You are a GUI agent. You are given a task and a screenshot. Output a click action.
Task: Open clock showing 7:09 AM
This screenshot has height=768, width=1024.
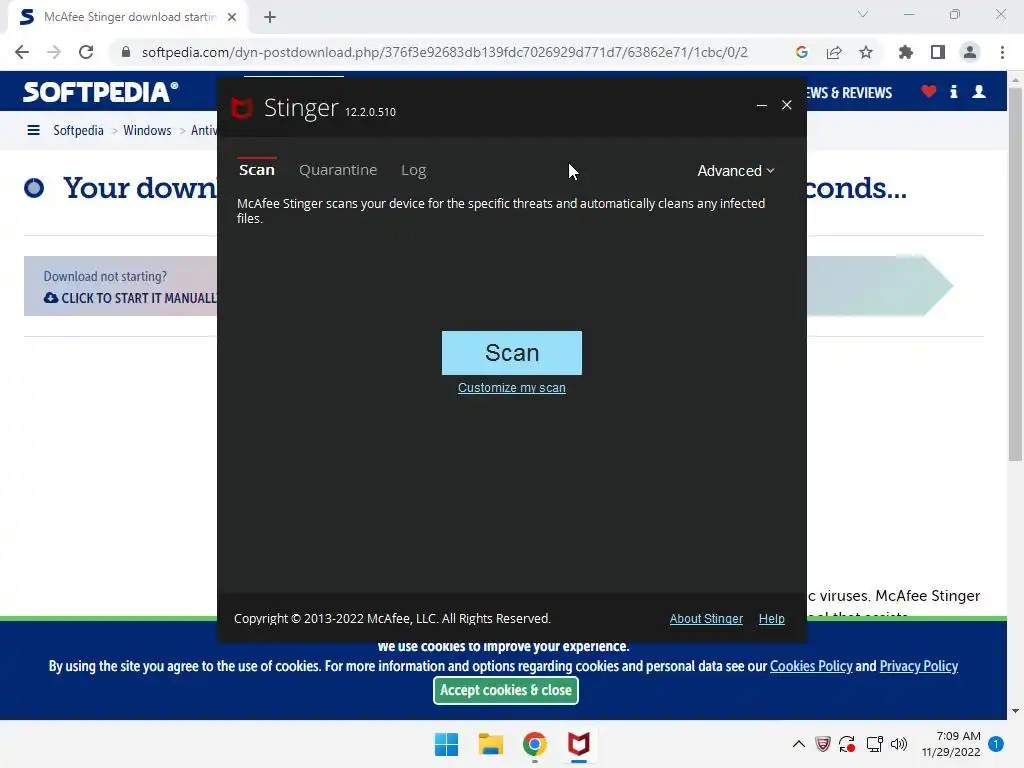[x=951, y=744]
